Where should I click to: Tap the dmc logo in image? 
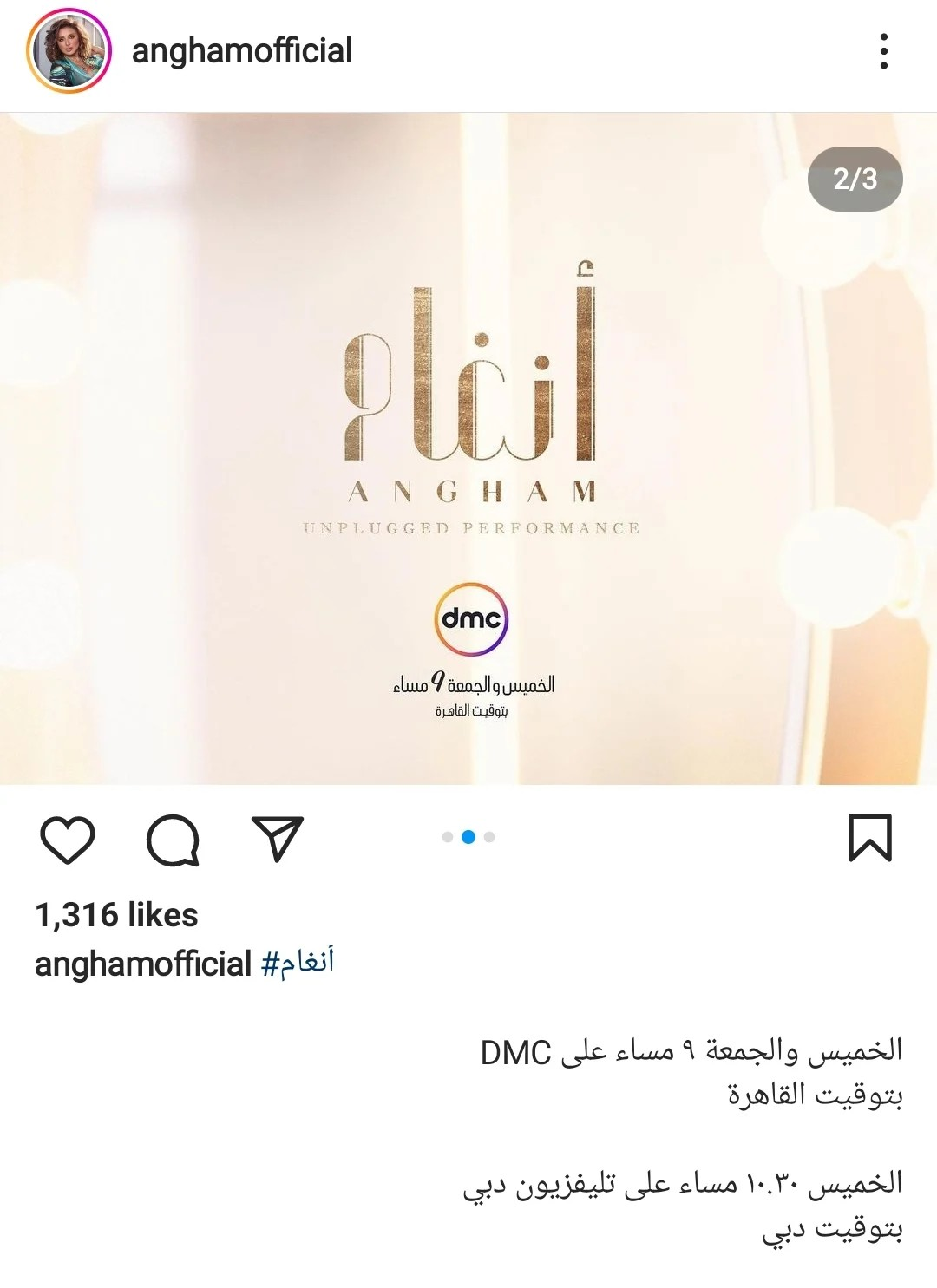(x=471, y=619)
